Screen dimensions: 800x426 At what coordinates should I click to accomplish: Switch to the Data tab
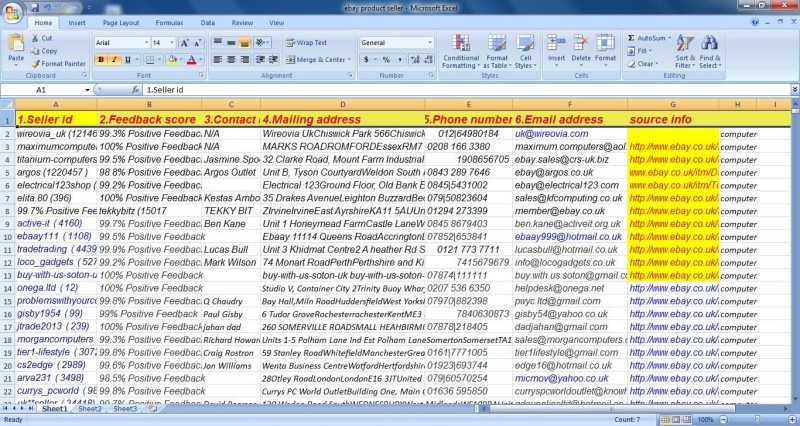click(x=208, y=23)
